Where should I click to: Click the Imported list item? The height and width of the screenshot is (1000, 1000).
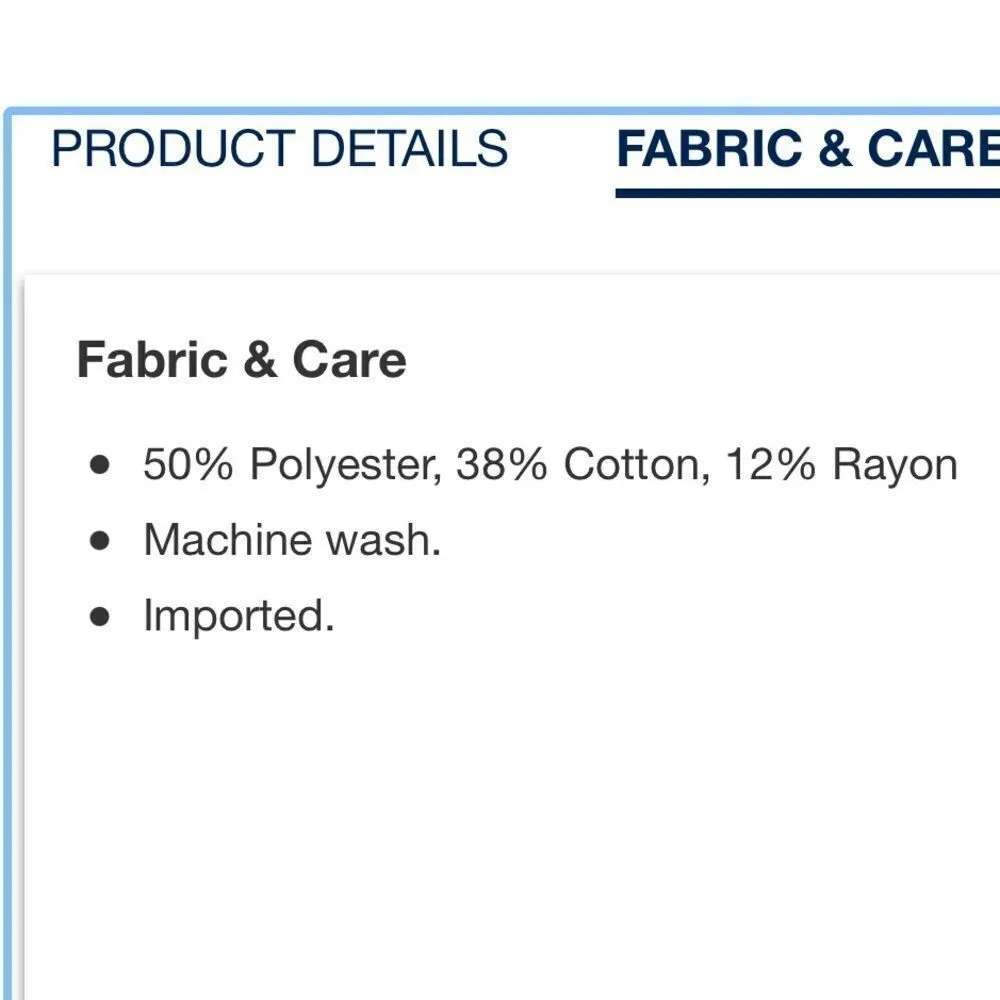click(x=238, y=616)
